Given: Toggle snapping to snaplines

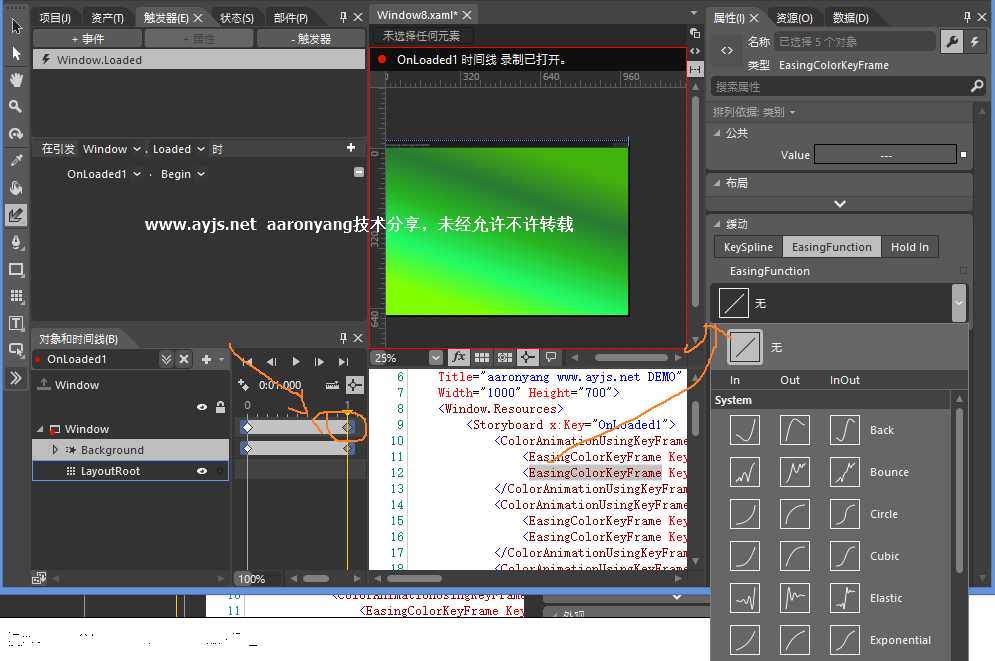Looking at the screenshot, I should coord(528,357).
